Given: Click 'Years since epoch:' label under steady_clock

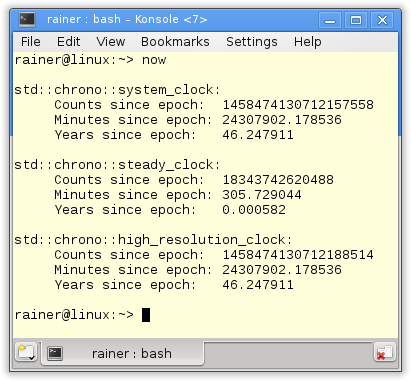Looking at the screenshot, I should click(125, 210).
